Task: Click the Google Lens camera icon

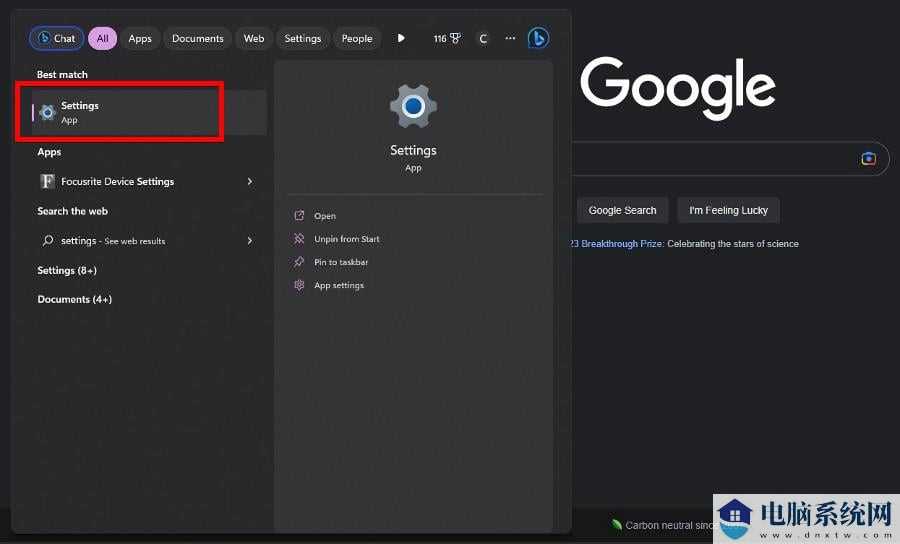Action: (868, 159)
